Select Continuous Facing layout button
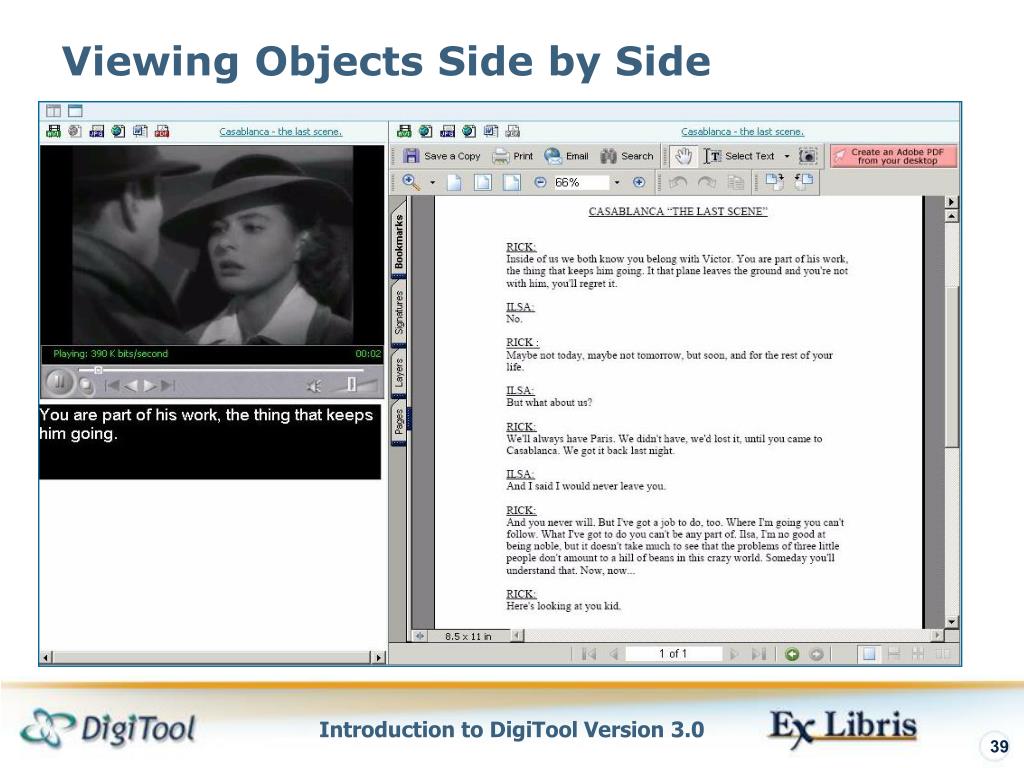 pyautogui.click(x=918, y=654)
